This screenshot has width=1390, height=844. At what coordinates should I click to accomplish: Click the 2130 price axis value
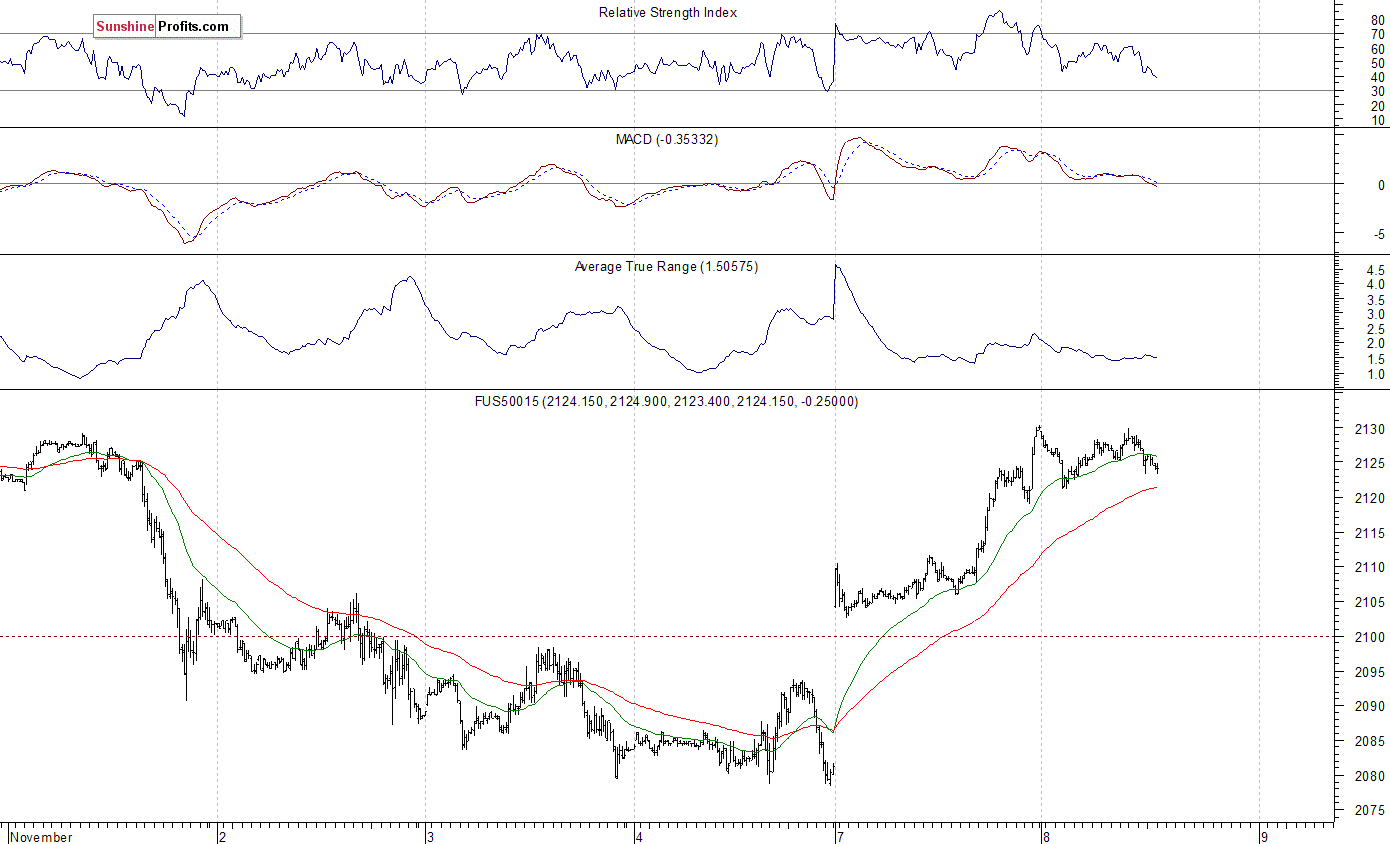tap(1370, 429)
